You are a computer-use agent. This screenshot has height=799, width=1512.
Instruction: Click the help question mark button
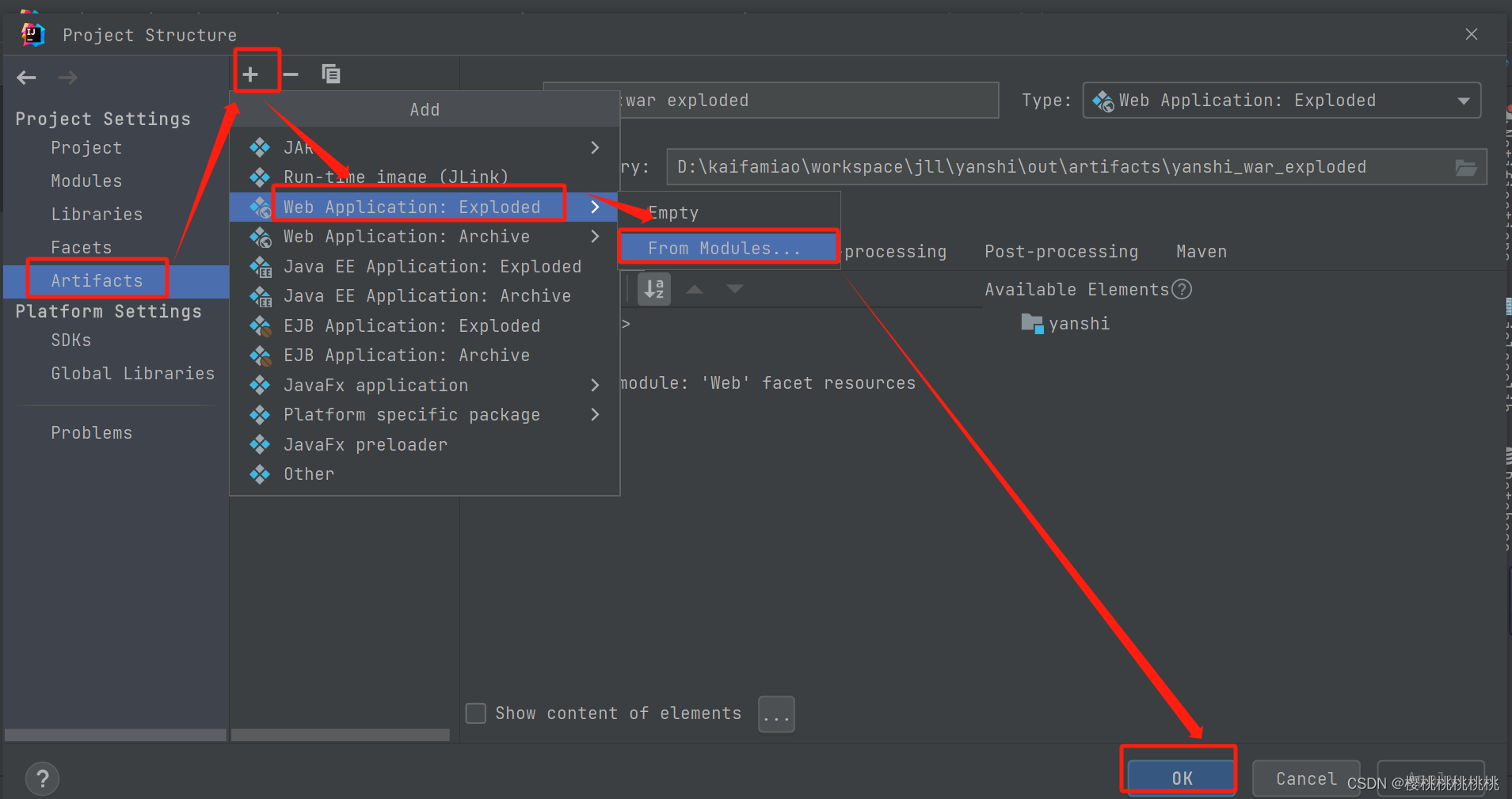tap(43, 779)
